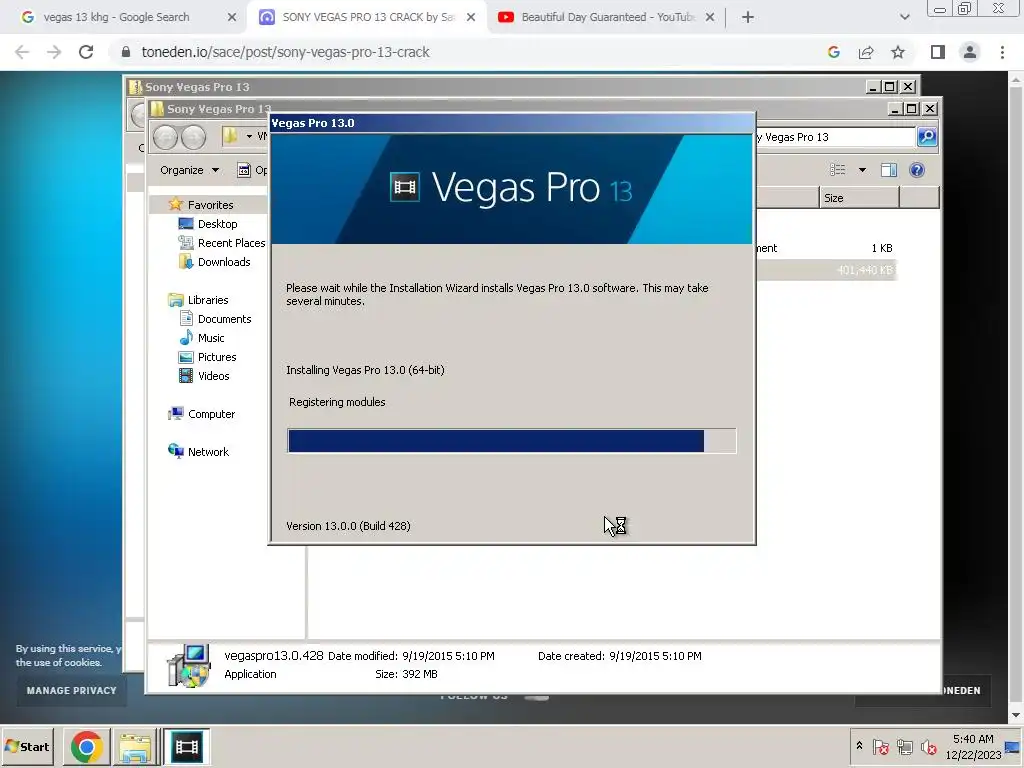Click Explorer's back button

click(165, 137)
